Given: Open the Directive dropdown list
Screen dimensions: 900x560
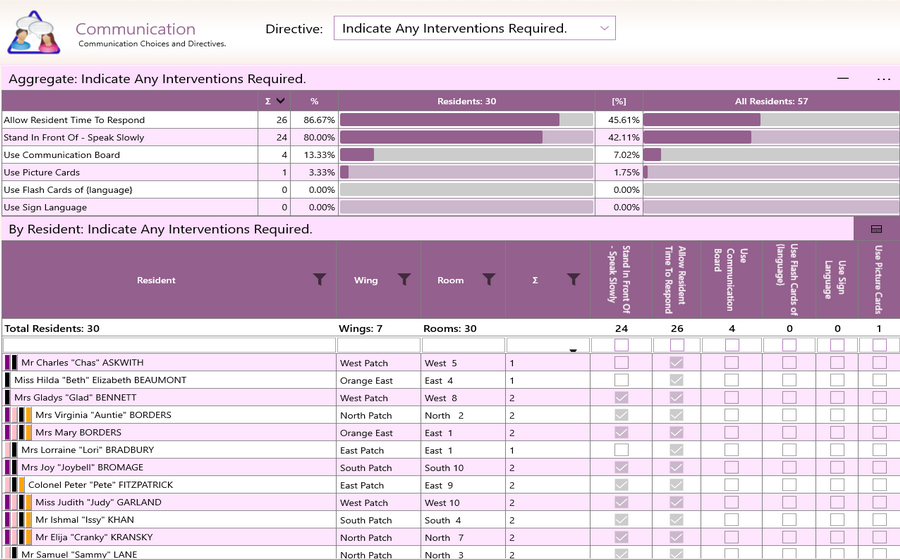Looking at the screenshot, I should point(474,28).
